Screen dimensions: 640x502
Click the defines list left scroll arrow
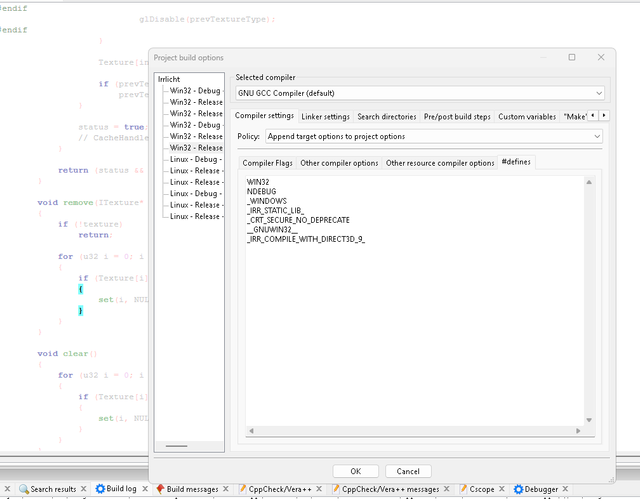click(251, 431)
